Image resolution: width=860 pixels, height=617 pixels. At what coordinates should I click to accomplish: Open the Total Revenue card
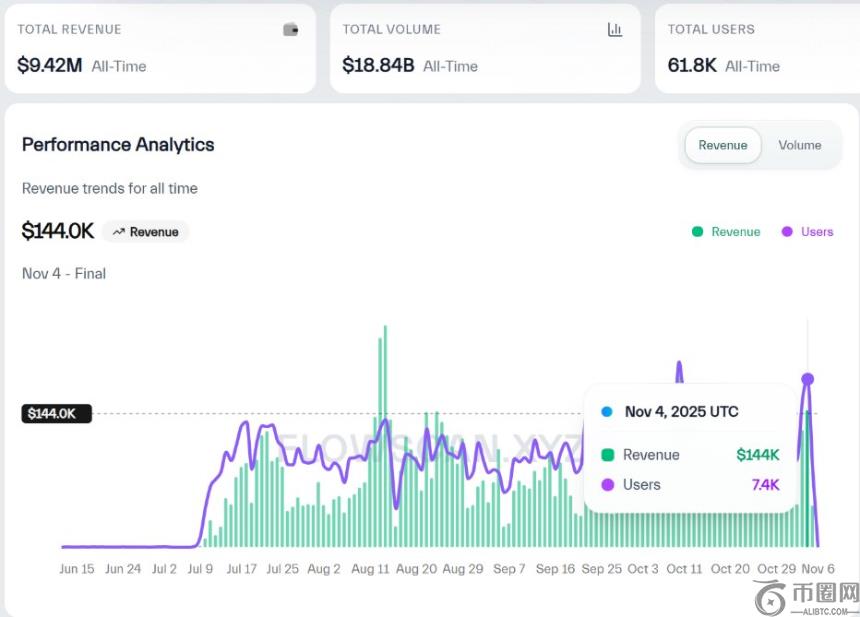159,48
